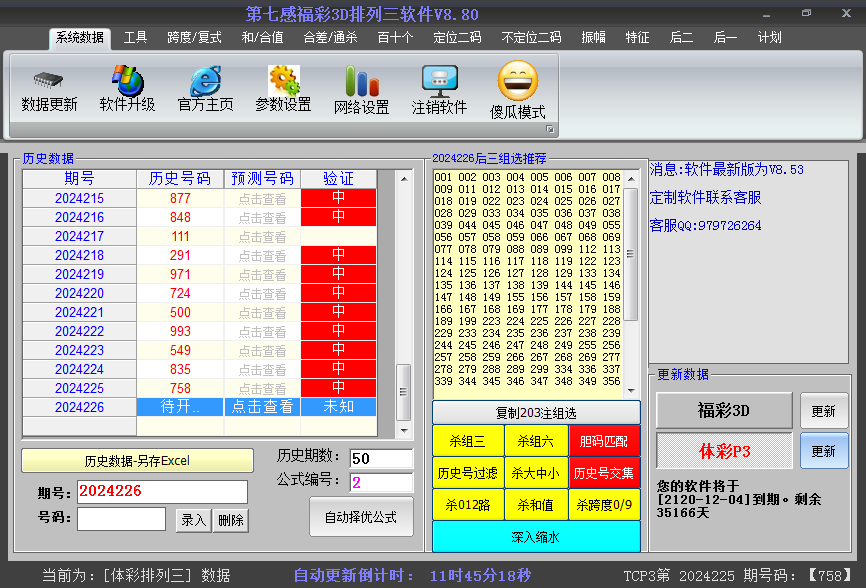
Task: Click the 注销软件 logout icon
Action: coord(439,82)
